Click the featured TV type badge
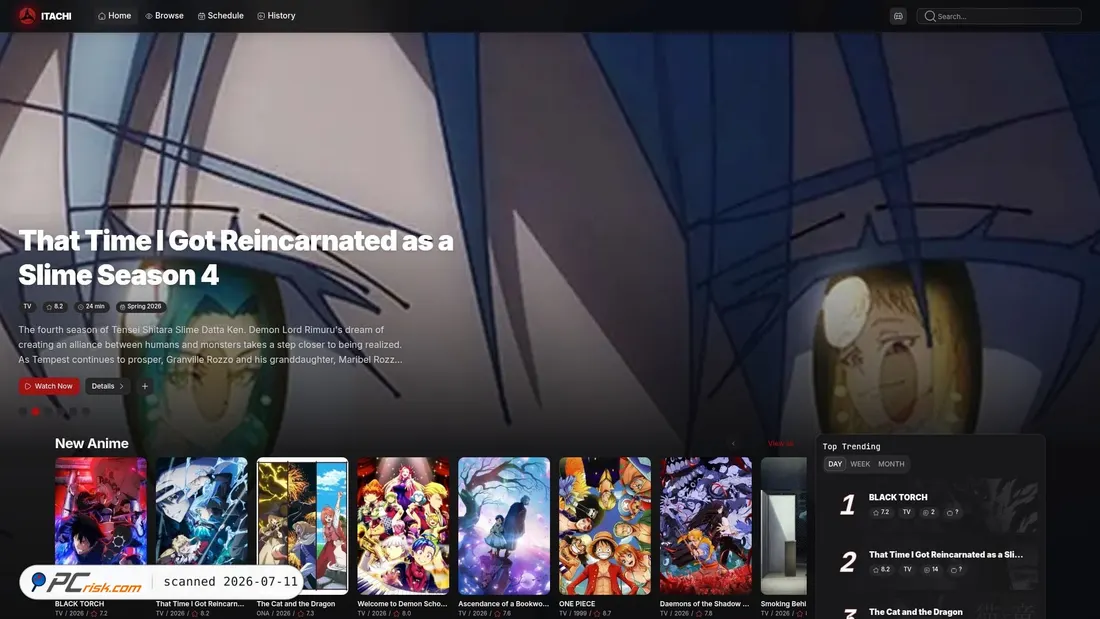This screenshot has width=1100, height=619. pyautogui.click(x=27, y=307)
